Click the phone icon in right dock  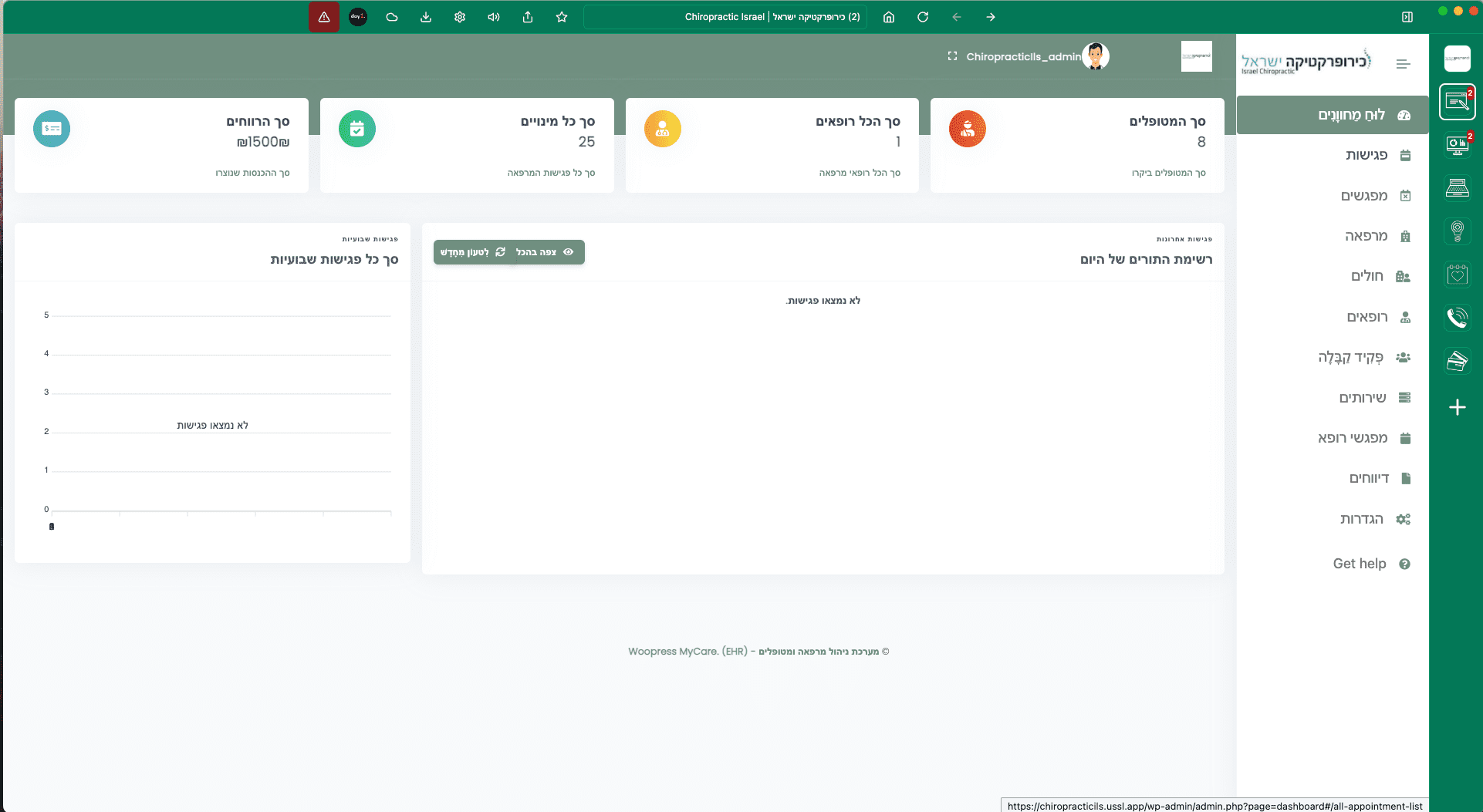tap(1457, 318)
